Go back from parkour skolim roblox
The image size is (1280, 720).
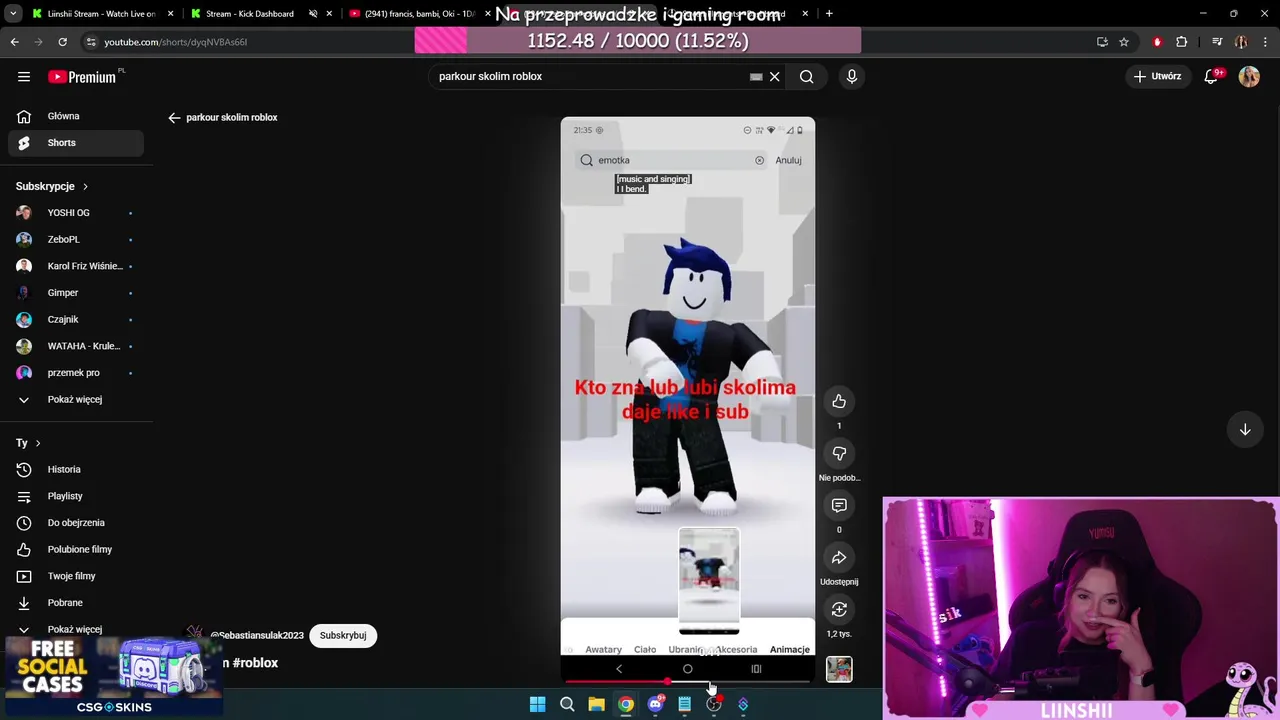[174, 118]
